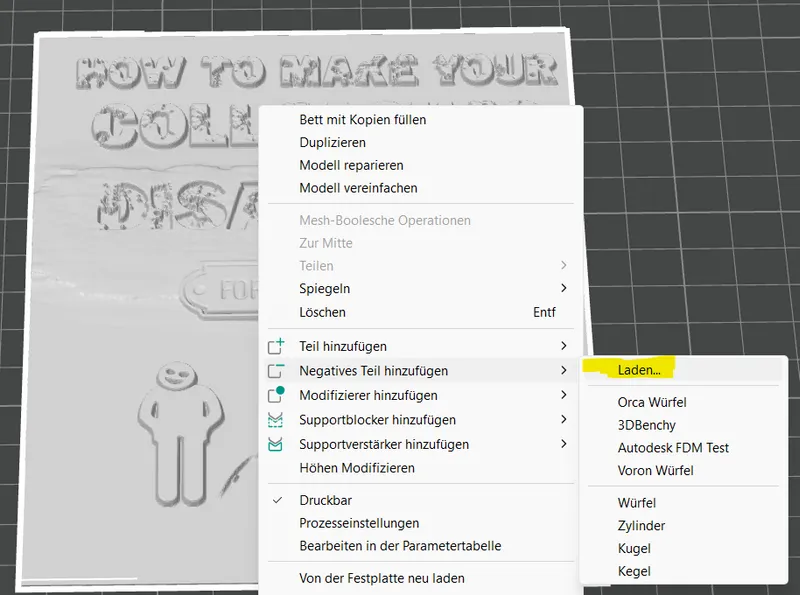
Task: Click 'Bett mit Kopien füllen'
Action: [362, 120]
